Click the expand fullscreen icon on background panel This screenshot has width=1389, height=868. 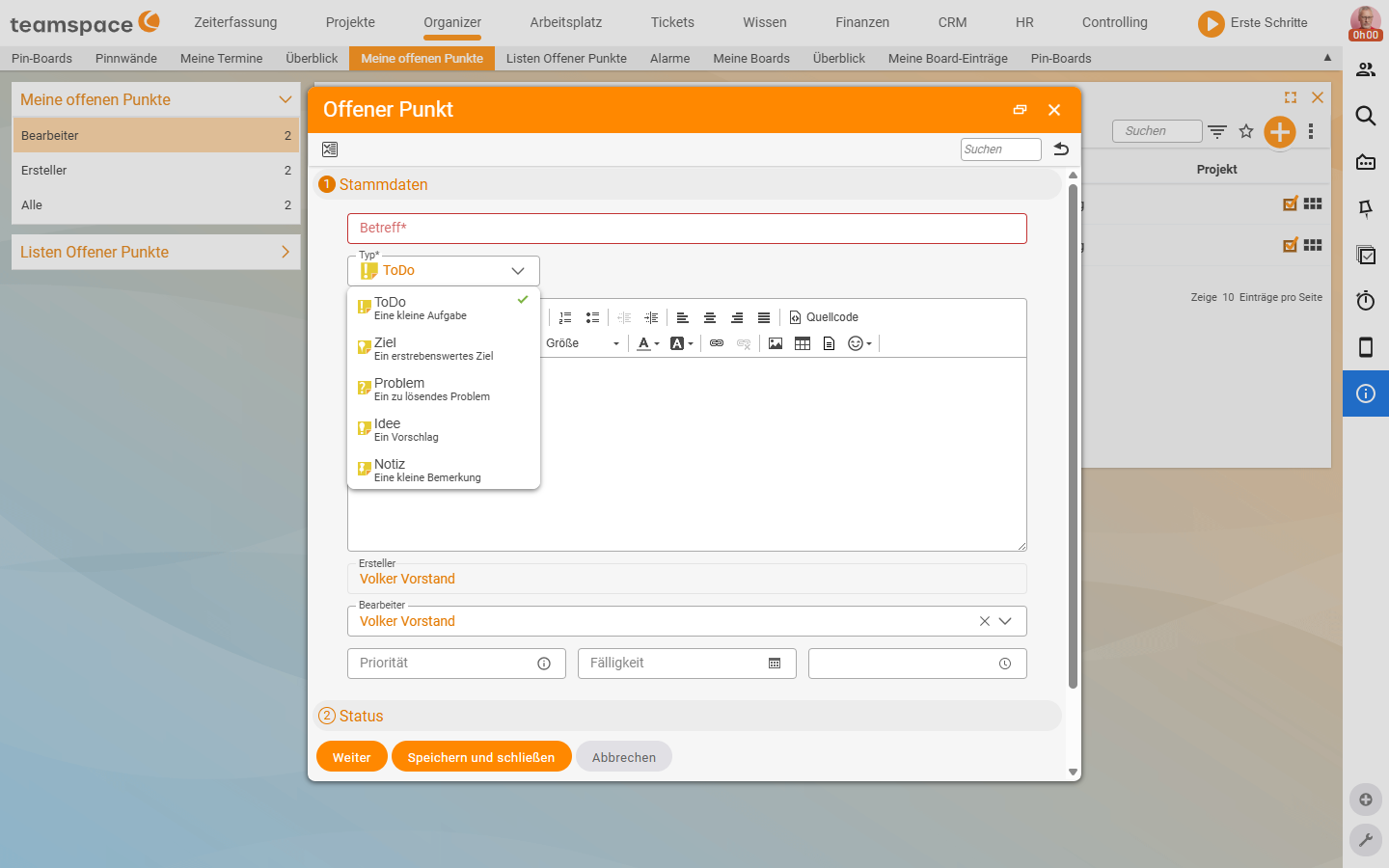[x=1291, y=97]
